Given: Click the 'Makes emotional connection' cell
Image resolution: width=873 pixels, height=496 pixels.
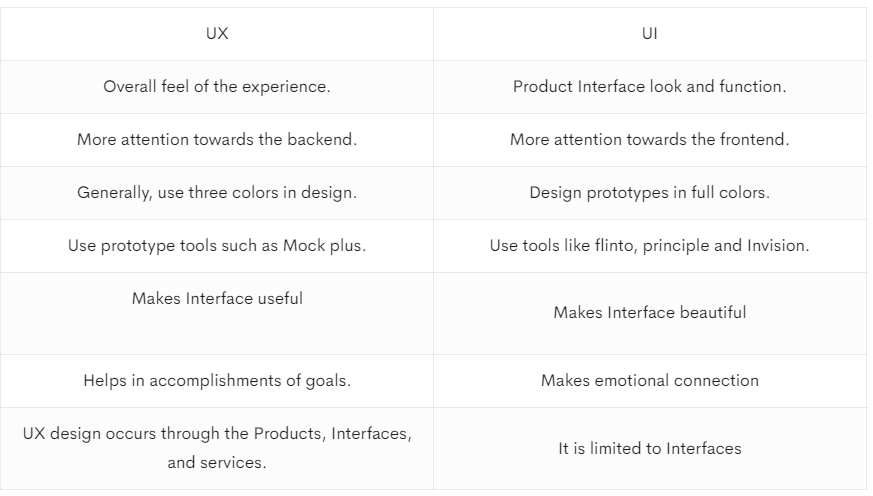Looking at the screenshot, I should 650,381.
